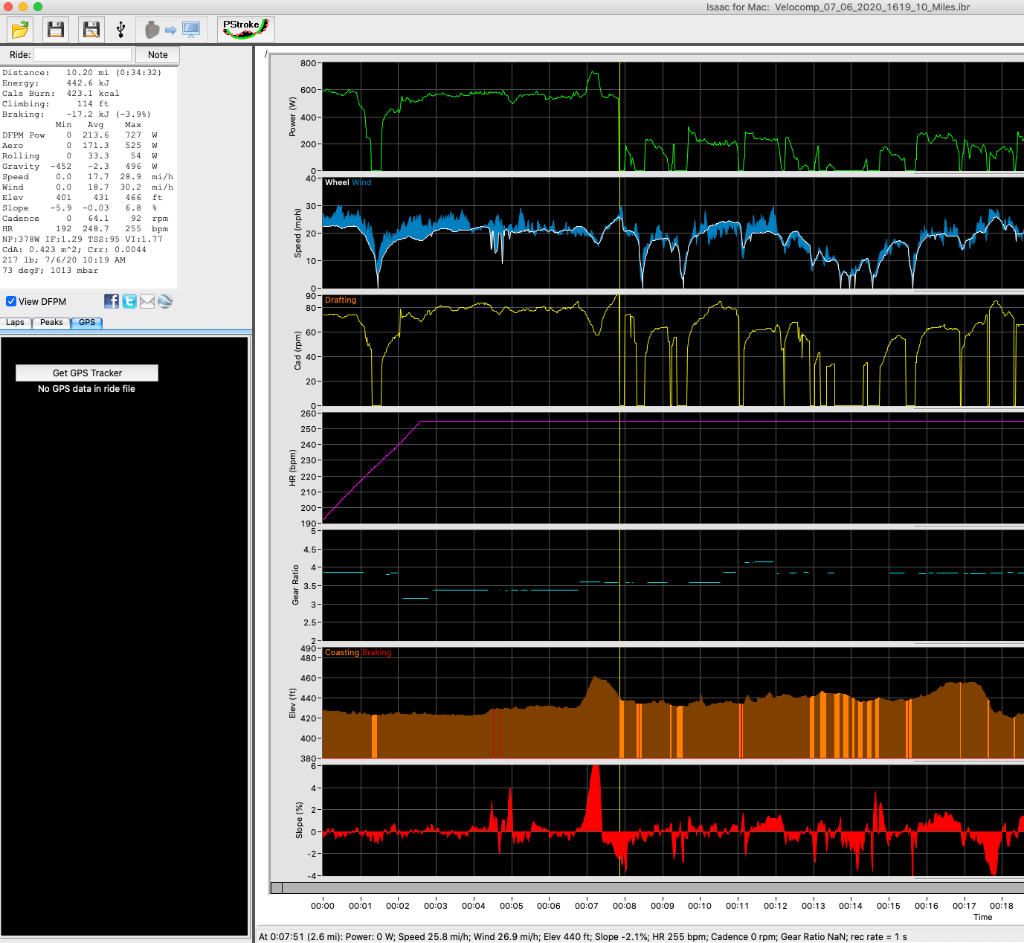This screenshot has height=943, width=1024.
Task: Click the USB connection icon
Action: tap(121, 29)
